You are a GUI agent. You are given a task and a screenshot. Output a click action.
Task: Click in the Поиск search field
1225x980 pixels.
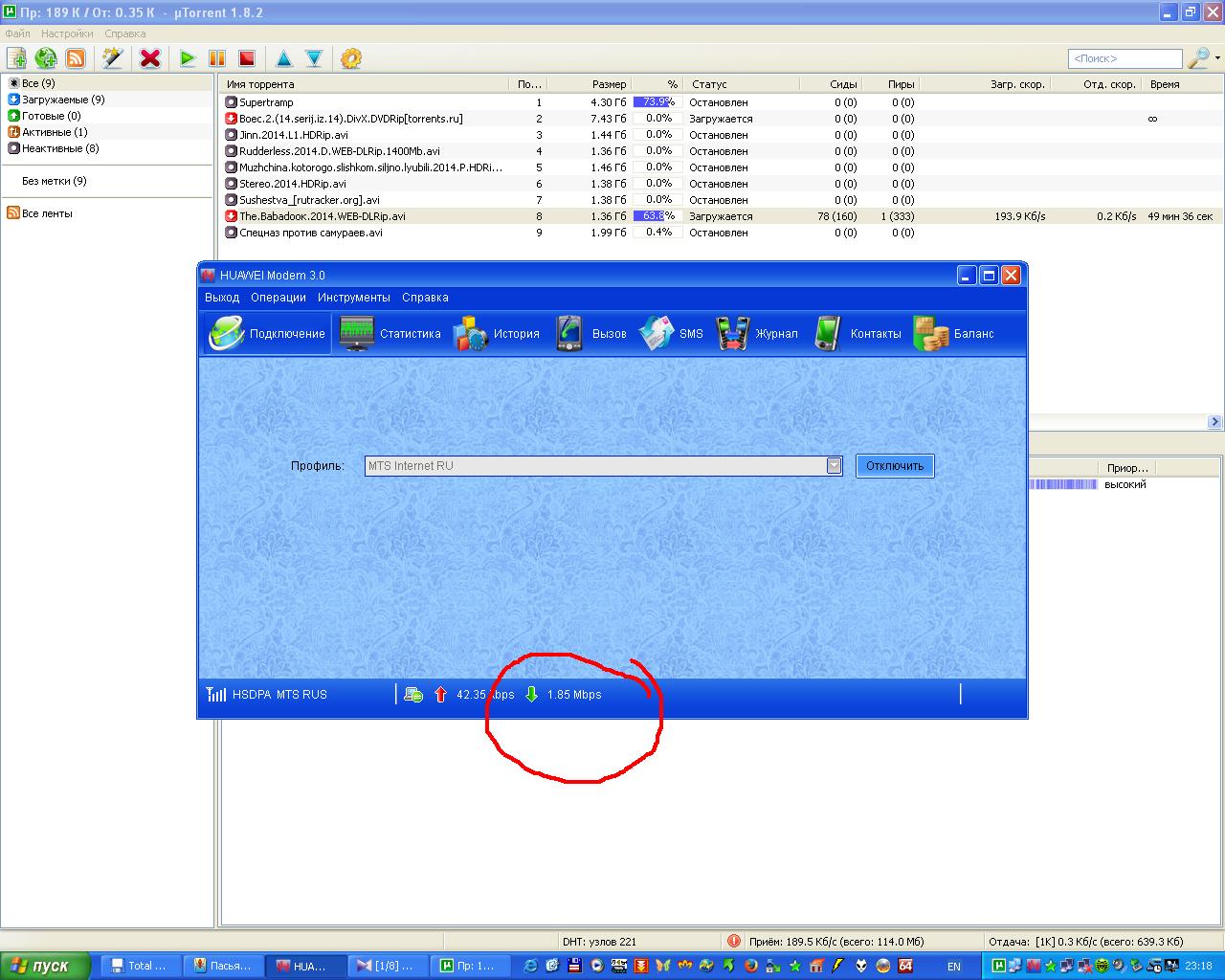(1125, 58)
